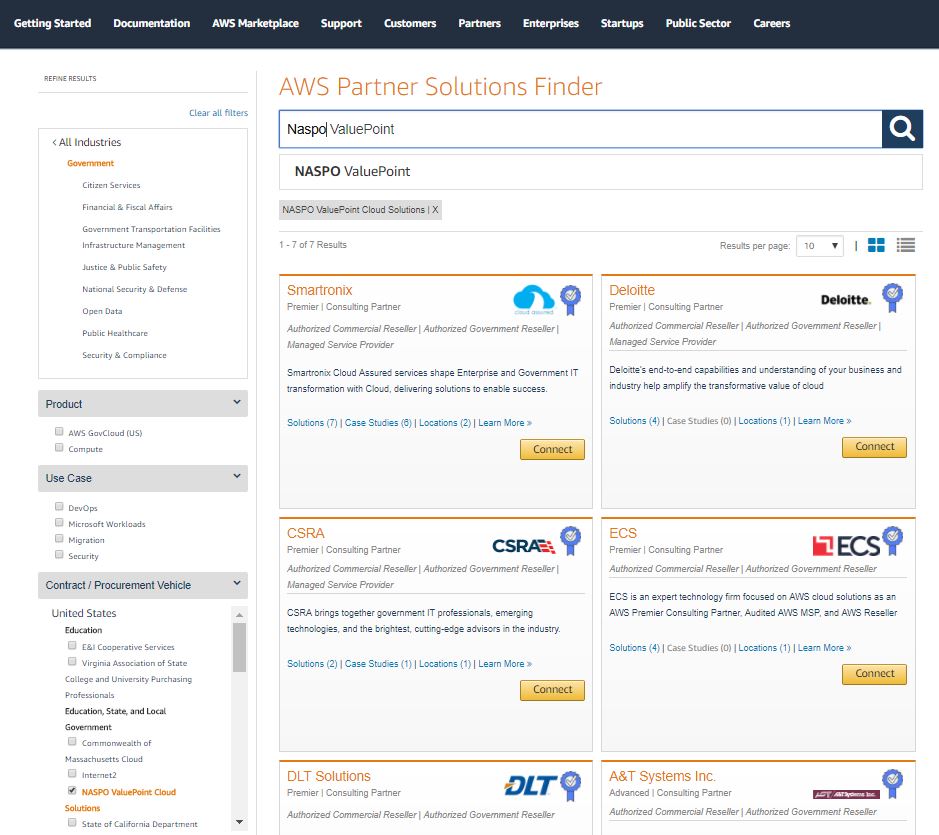The height and width of the screenshot is (835, 939).
Task: Click the CSRA logo
Action: (x=524, y=546)
